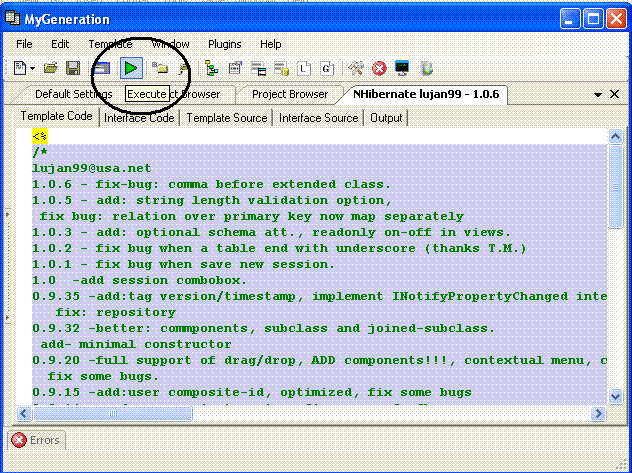Click the New document toolbar icon
This screenshot has height=473, width=632.
click(x=20, y=68)
